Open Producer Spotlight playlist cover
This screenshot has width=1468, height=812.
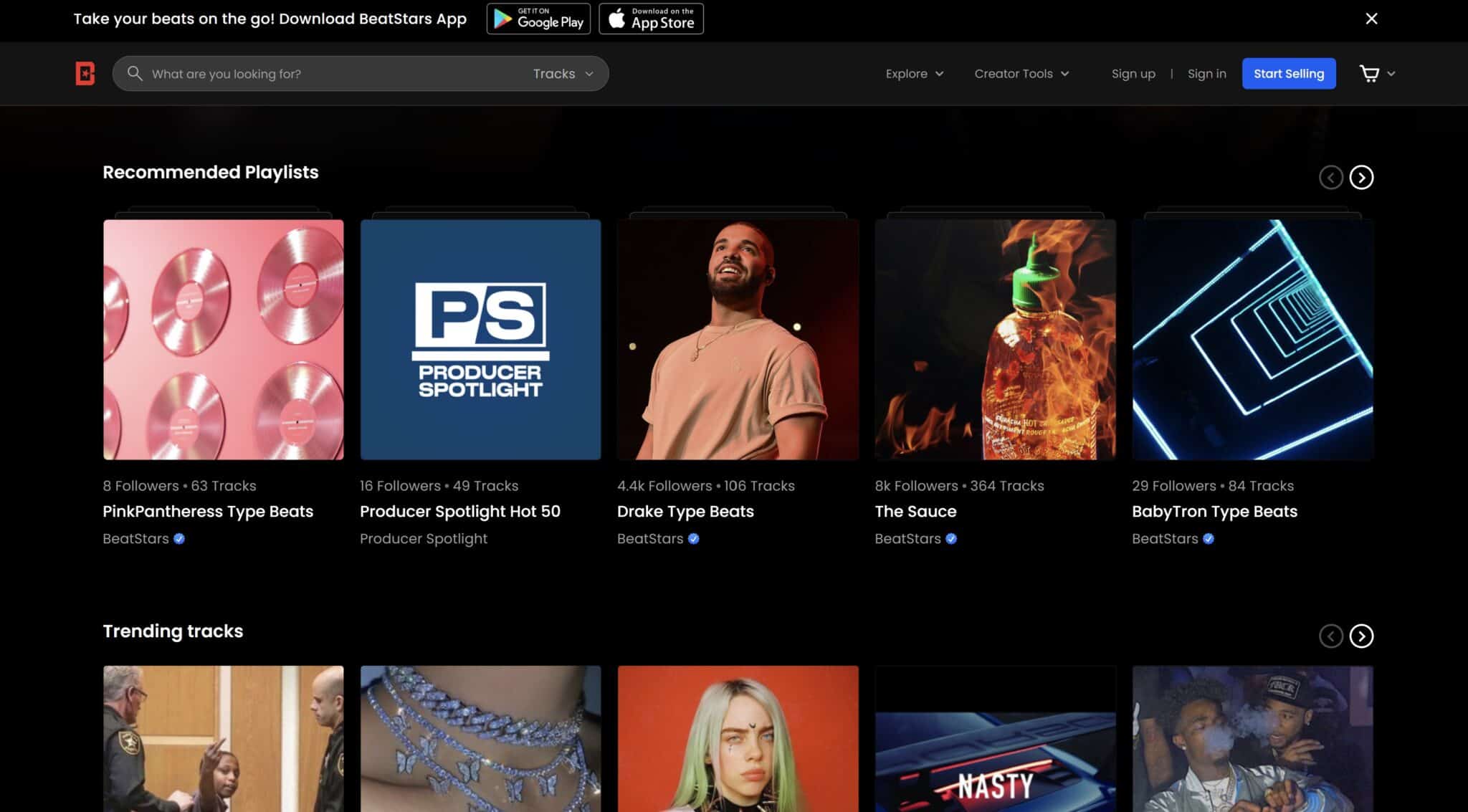click(480, 340)
